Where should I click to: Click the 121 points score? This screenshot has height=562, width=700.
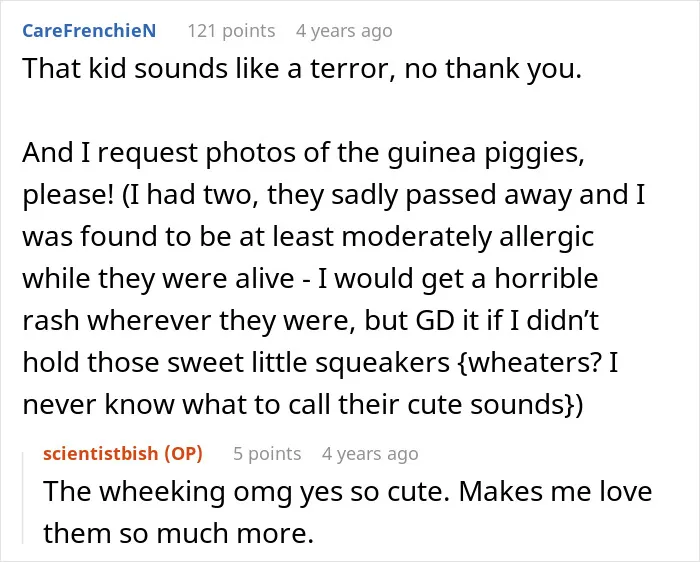pos(231,31)
